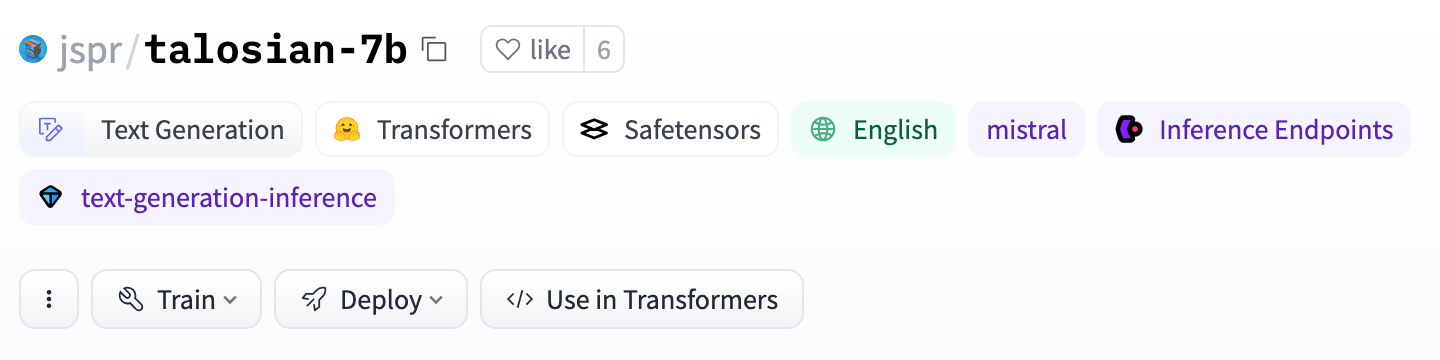Expand the Deploy dropdown chevron
1440x360 pixels.
436,299
